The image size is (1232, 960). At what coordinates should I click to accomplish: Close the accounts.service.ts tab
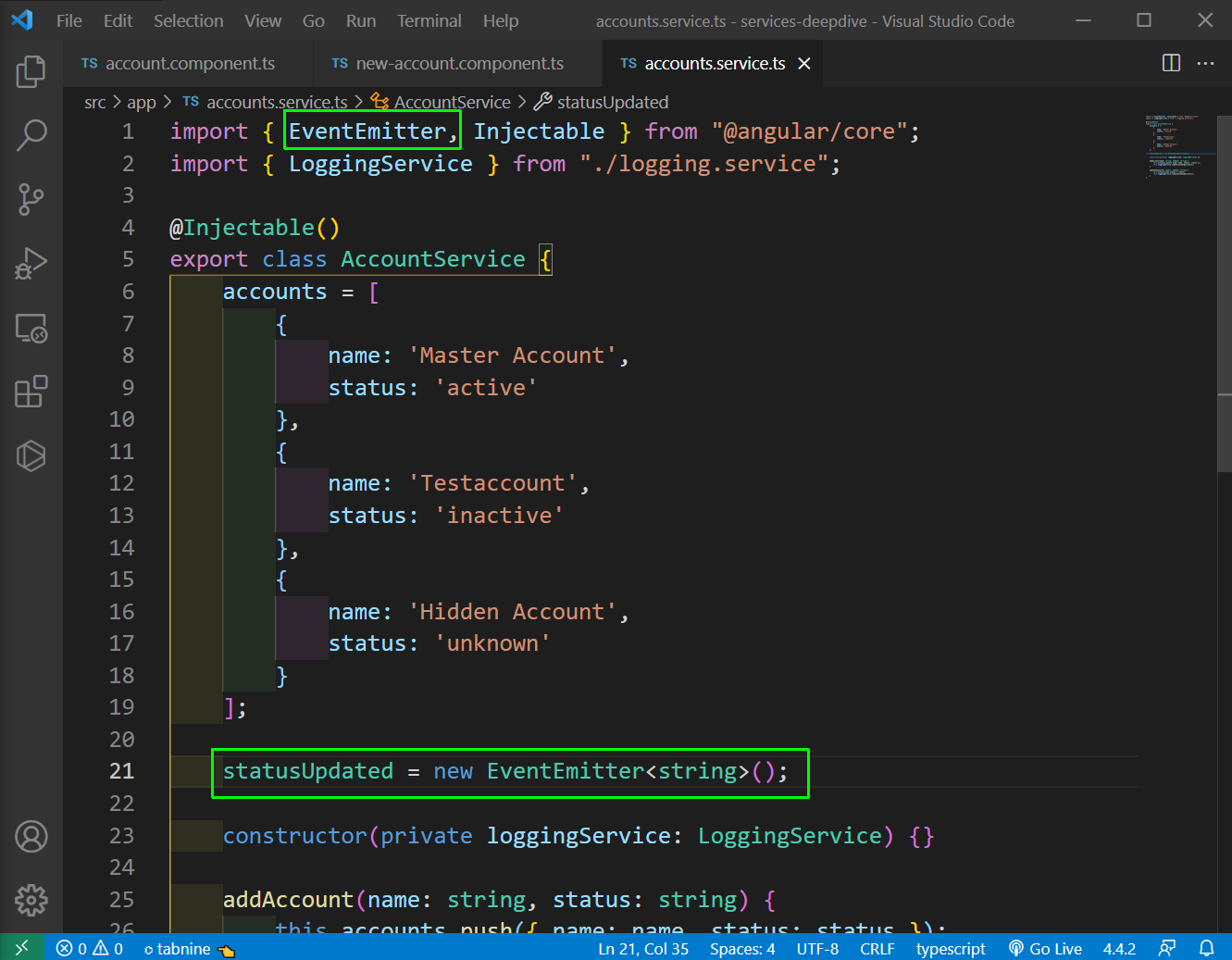click(804, 63)
